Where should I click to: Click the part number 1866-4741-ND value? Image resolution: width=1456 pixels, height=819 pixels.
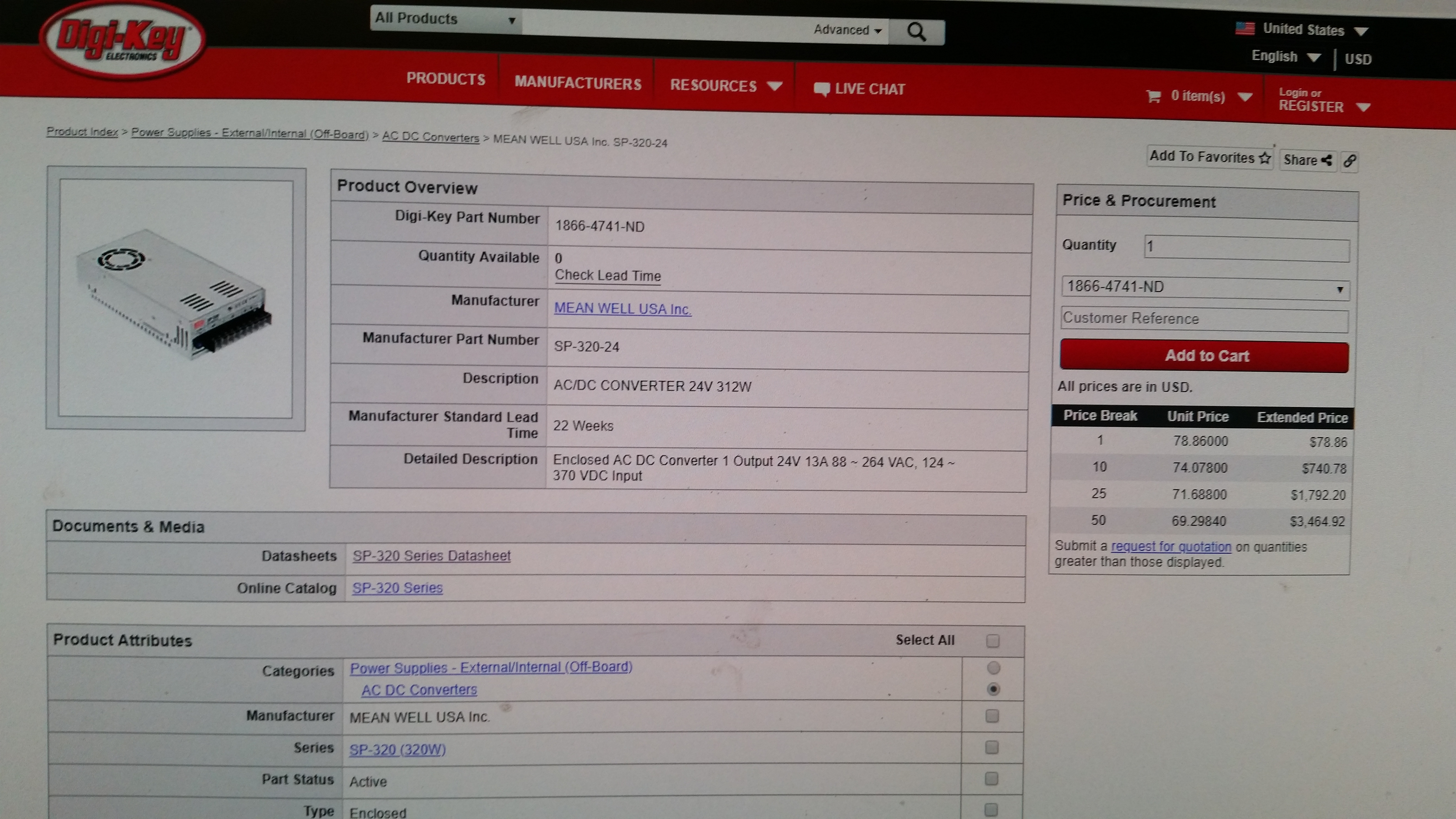(x=599, y=227)
